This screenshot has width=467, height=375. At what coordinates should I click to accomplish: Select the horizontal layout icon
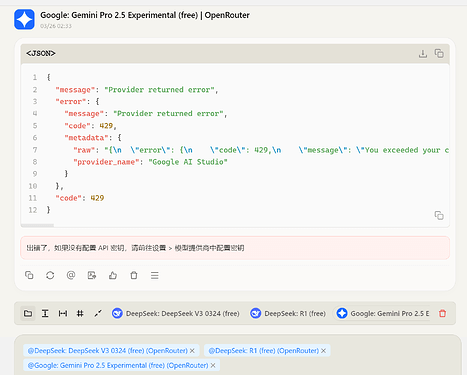[x=63, y=313]
